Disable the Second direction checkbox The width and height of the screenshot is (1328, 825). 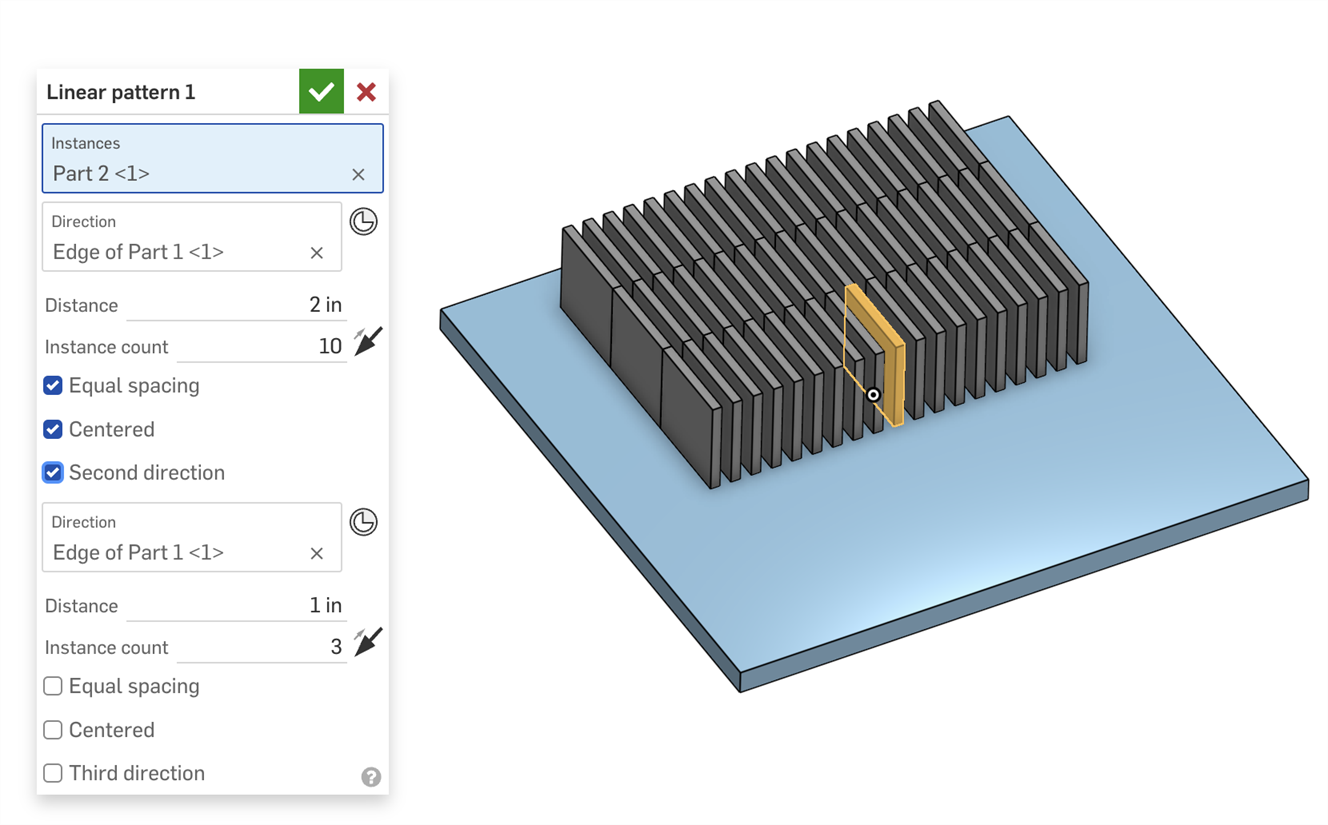53,472
